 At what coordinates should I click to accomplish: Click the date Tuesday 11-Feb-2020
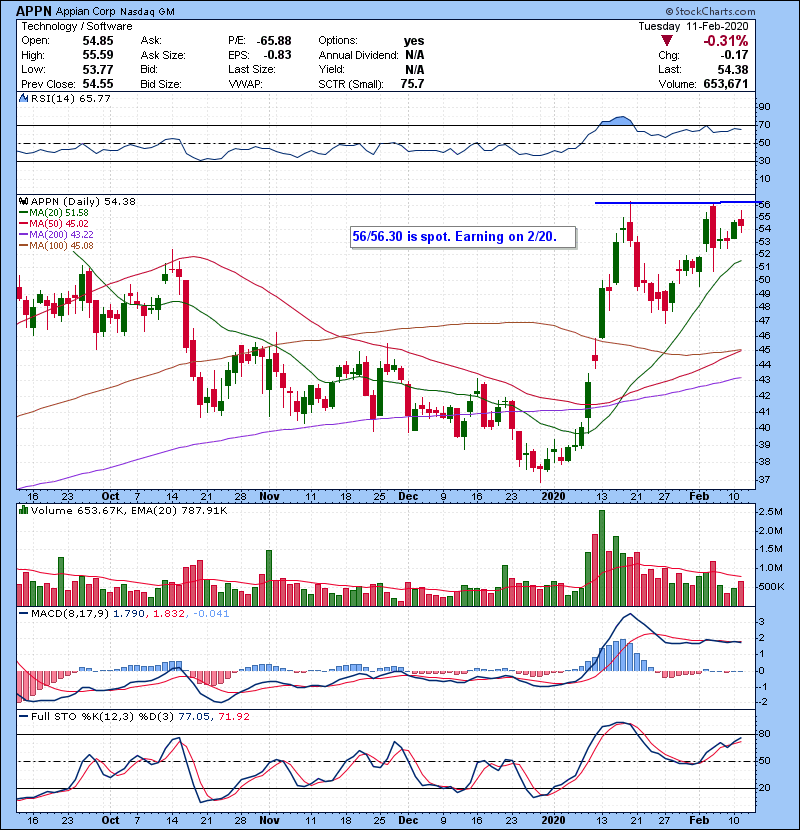(693, 26)
